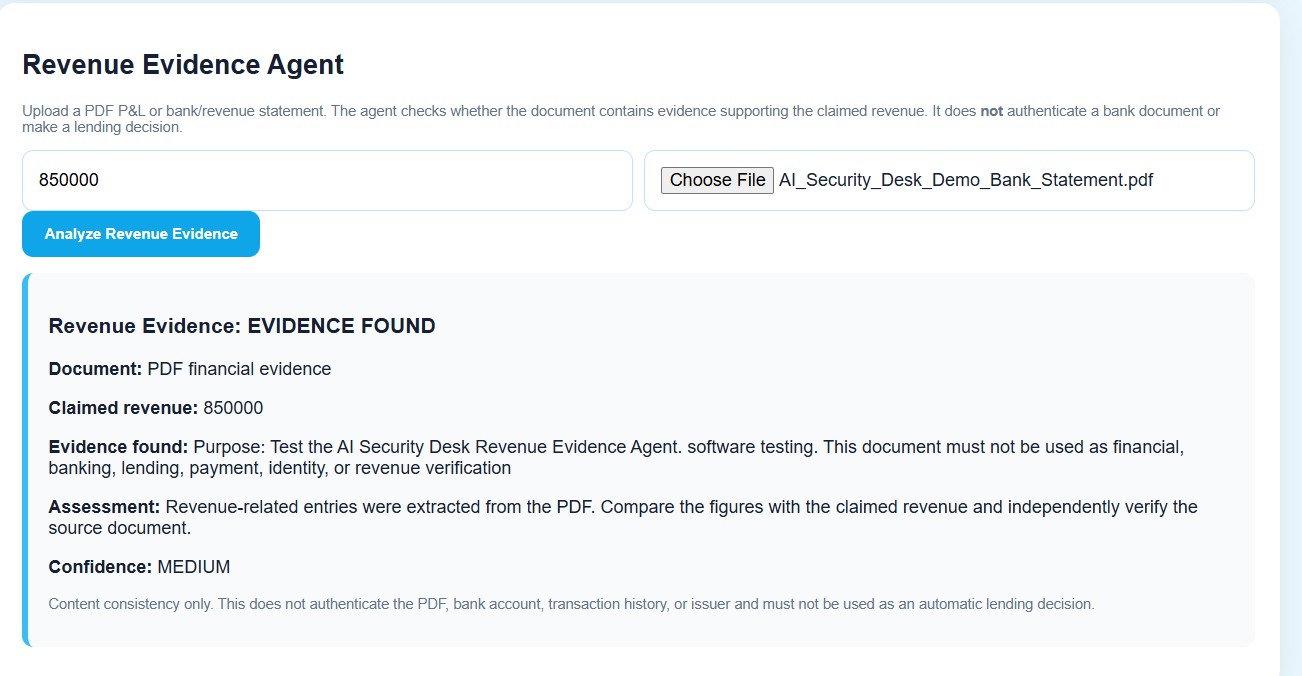
Task: Click the bold Confidence label
Action: coord(100,567)
